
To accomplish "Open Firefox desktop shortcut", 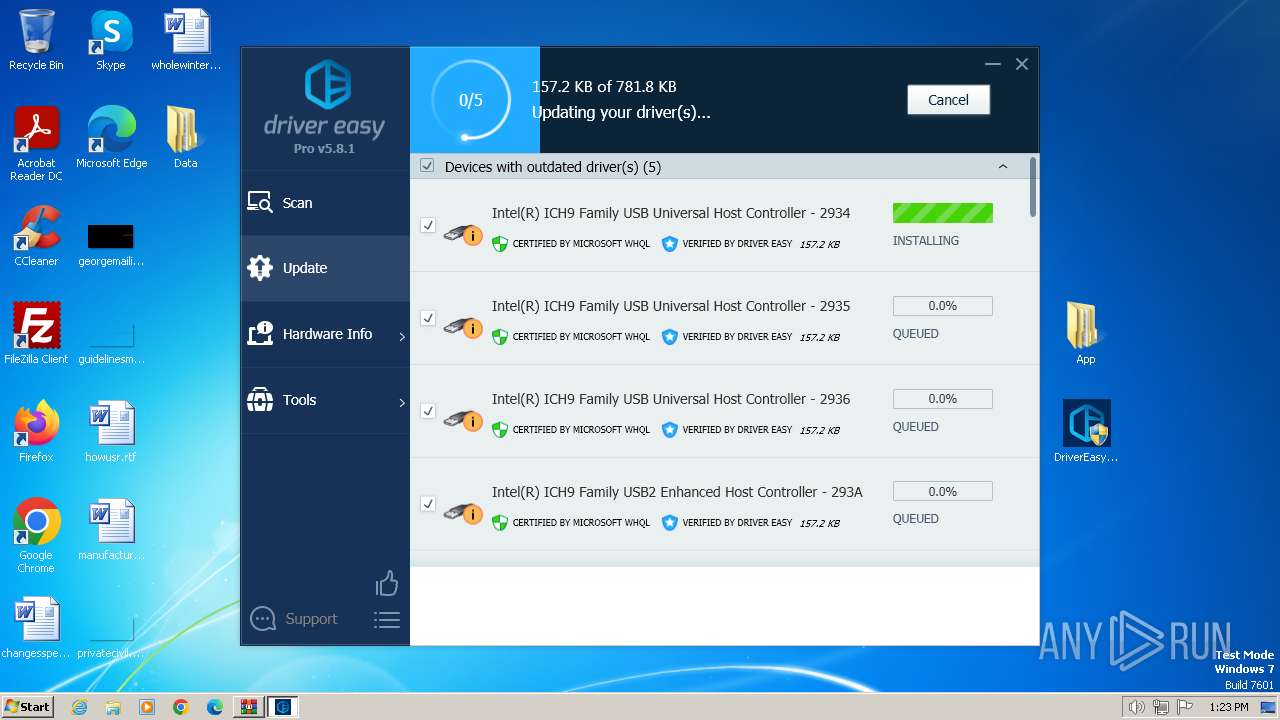I will (36, 432).
